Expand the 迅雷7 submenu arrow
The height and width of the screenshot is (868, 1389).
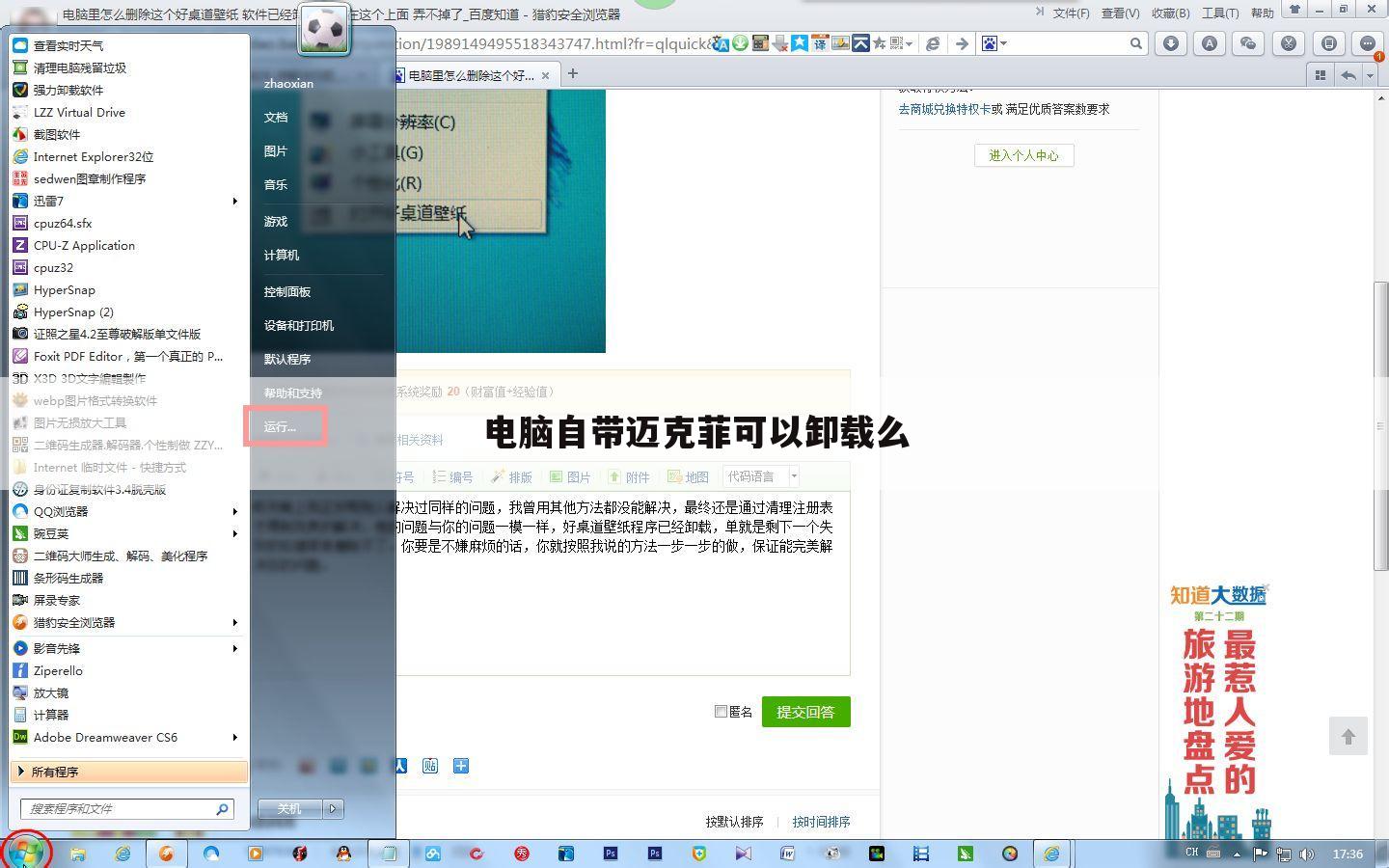point(235,201)
